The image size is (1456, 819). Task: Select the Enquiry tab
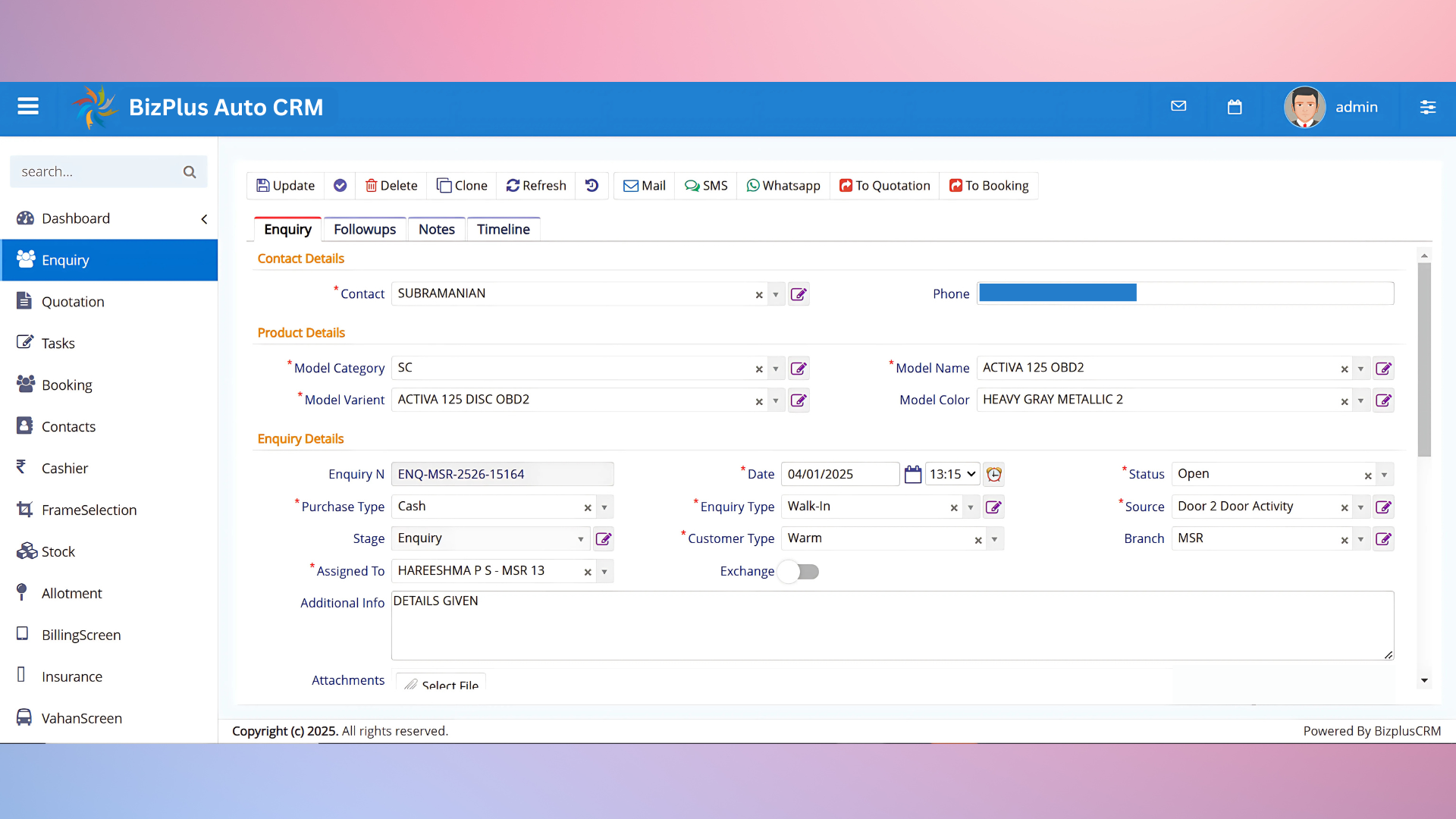click(x=287, y=229)
